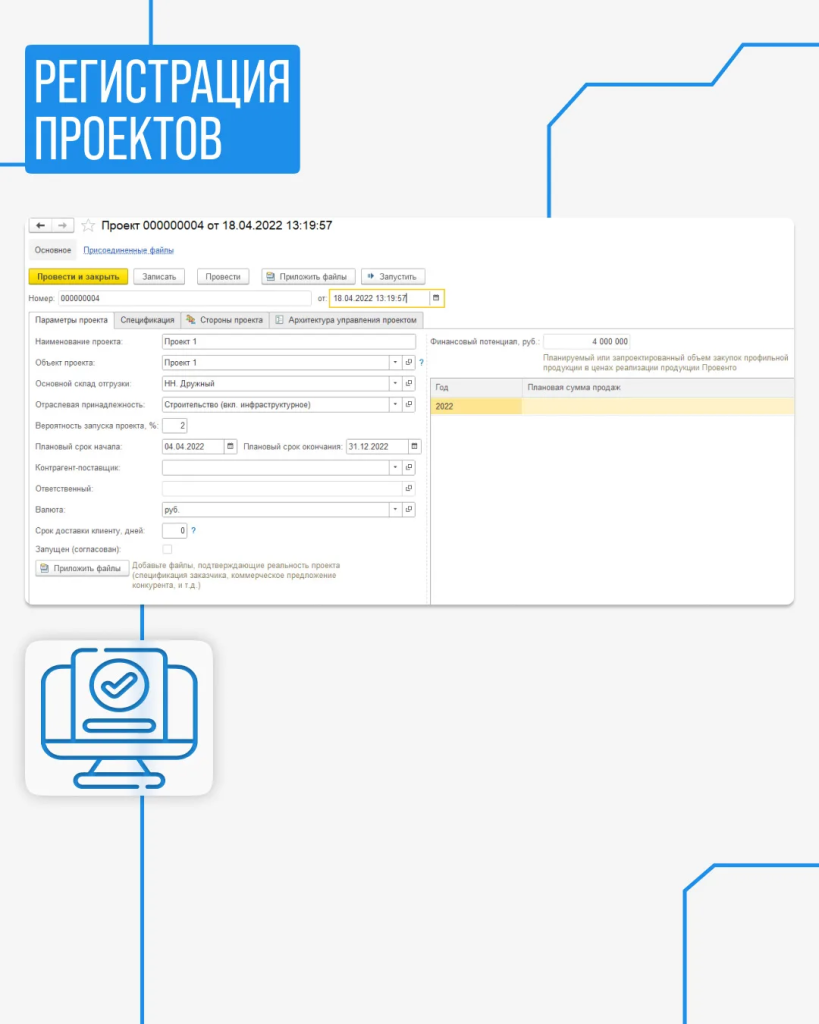Expand the Контрагент-поставщик dropdown
Screen dimensions: 819x1024
click(x=394, y=467)
